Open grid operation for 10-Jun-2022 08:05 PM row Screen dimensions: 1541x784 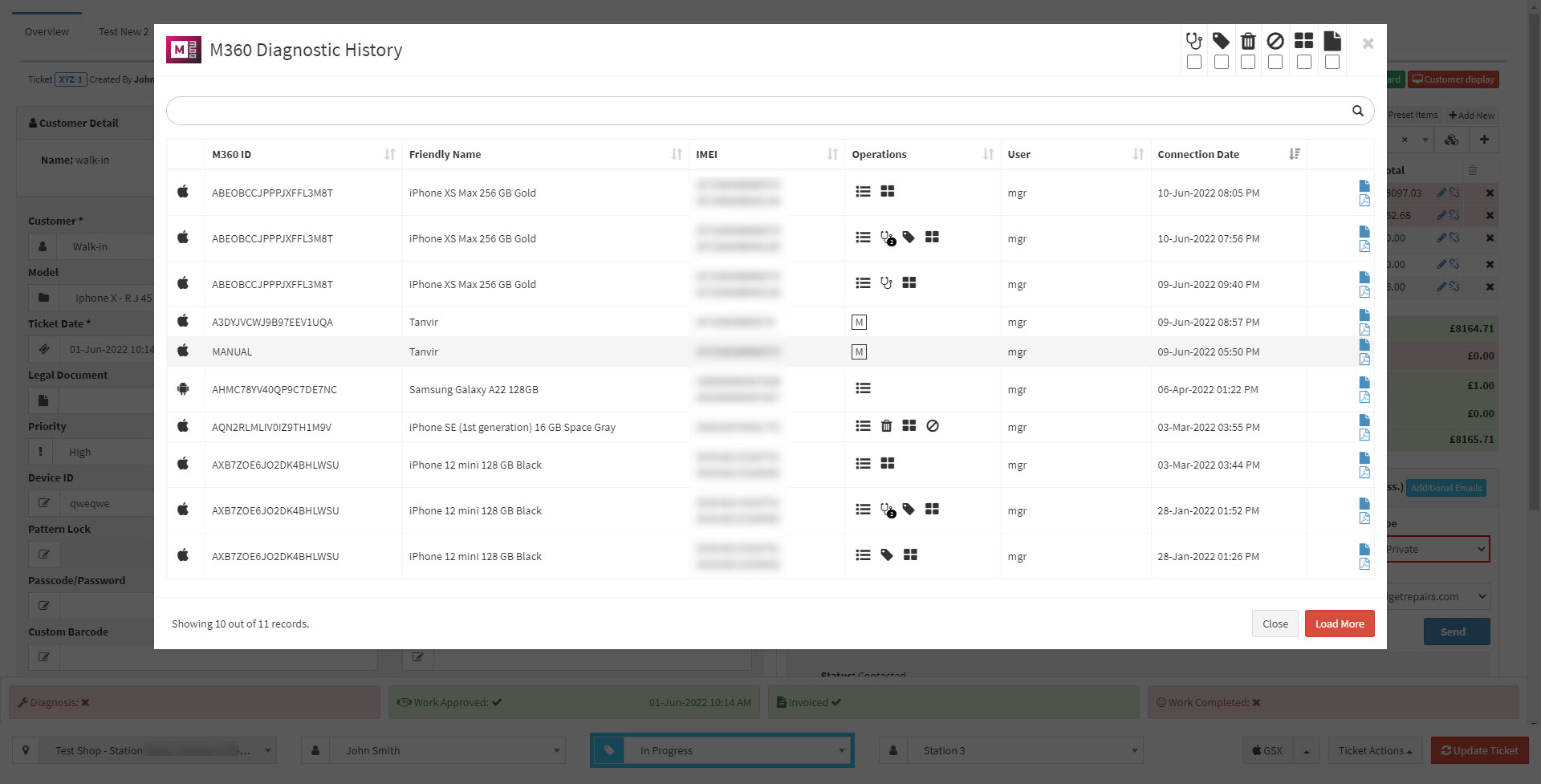pos(888,192)
